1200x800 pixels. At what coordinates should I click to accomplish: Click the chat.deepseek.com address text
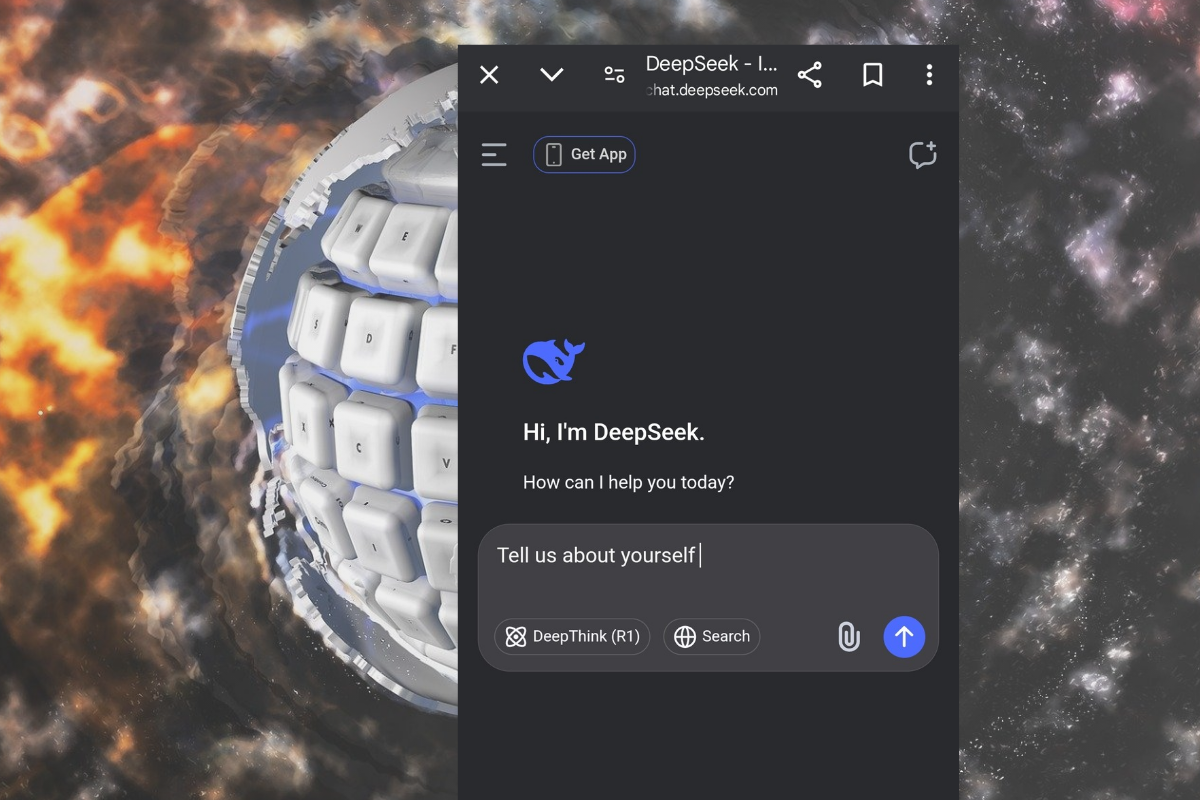coord(712,90)
